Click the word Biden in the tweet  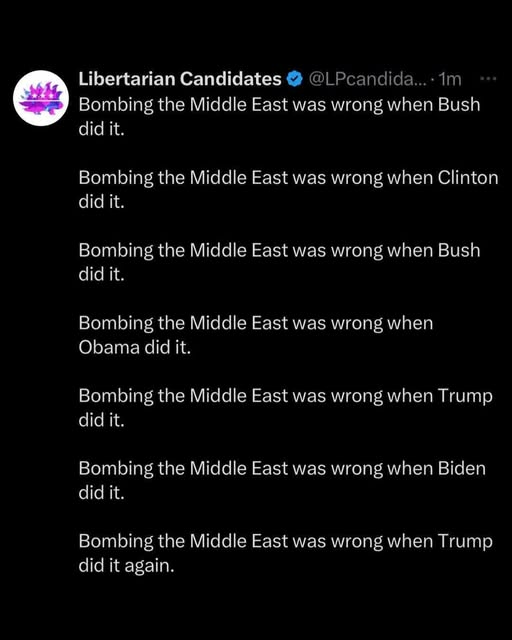[462, 468]
